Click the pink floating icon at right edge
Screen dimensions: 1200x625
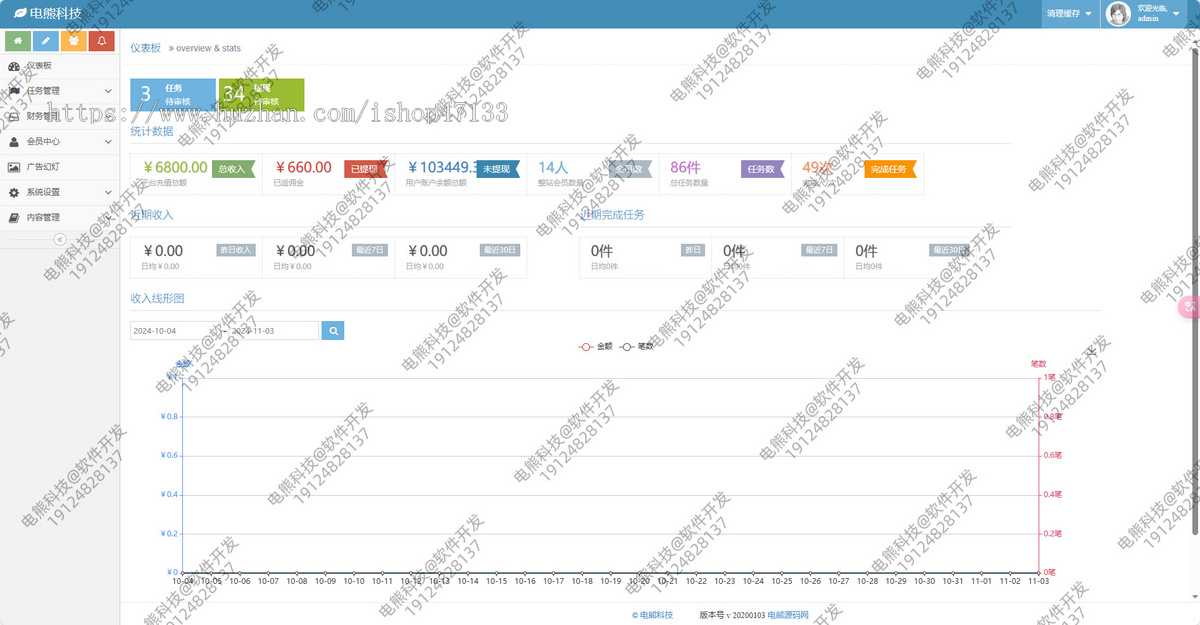pos(1190,307)
